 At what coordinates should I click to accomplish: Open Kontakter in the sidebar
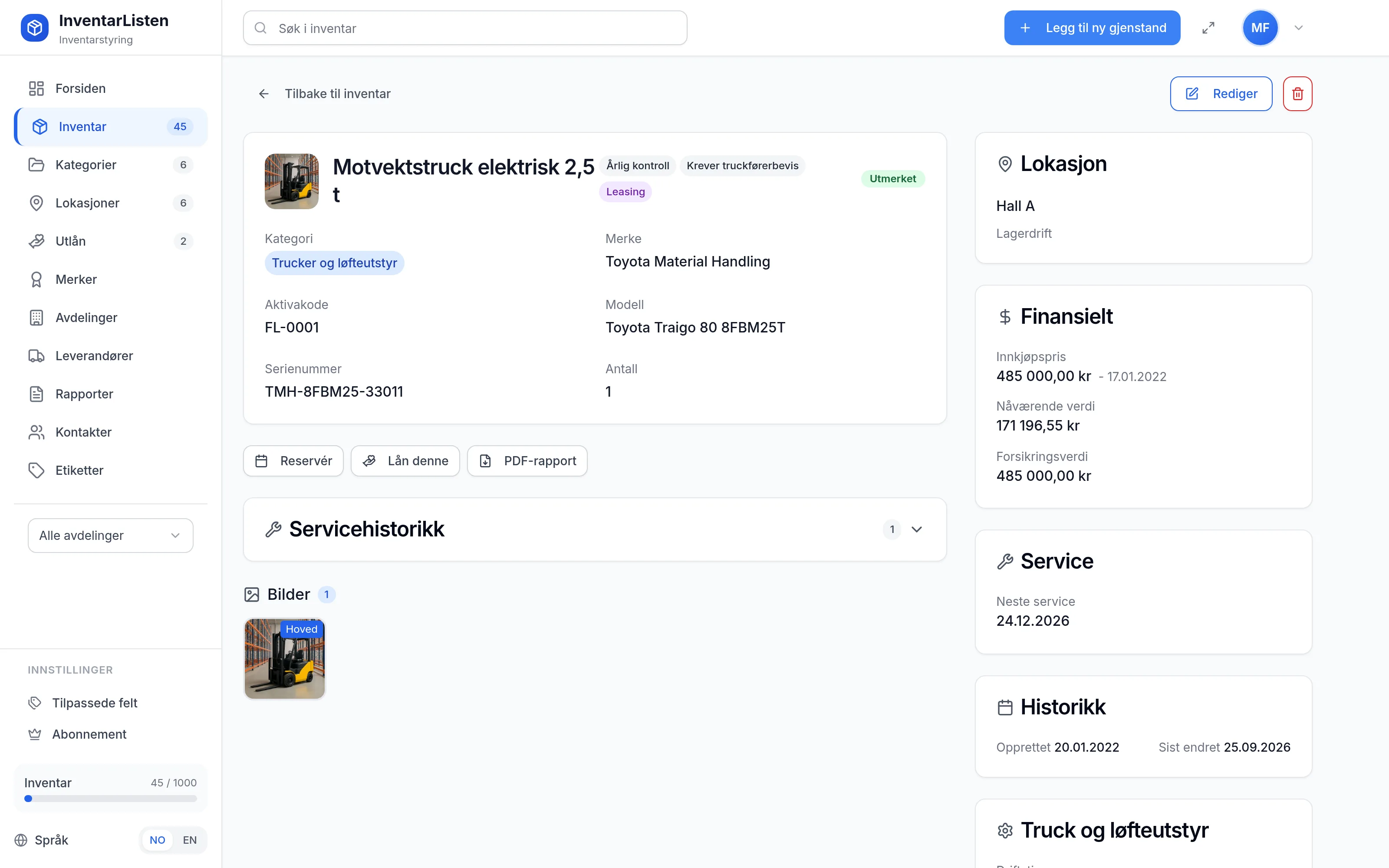click(111, 432)
